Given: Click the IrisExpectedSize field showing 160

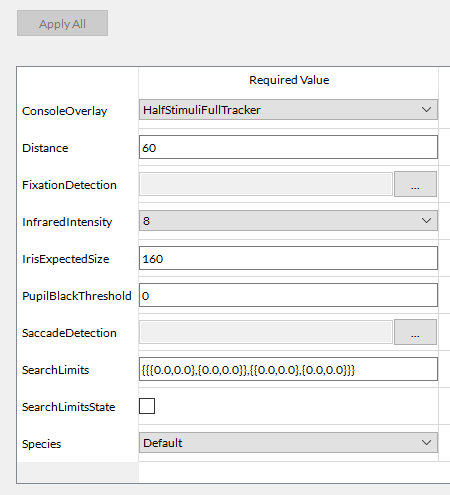Looking at the screenshot, I should 288,258.
